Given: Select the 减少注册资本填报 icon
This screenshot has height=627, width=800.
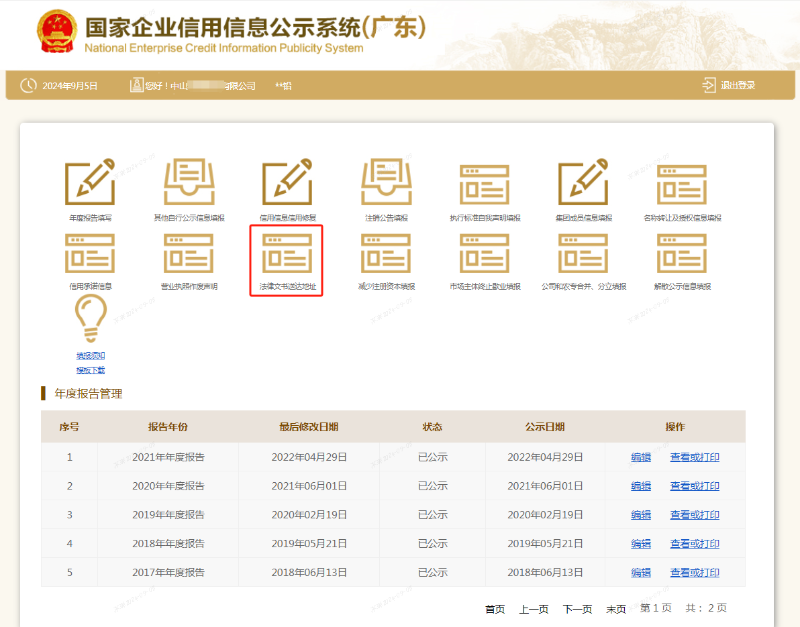Looking at the screenshot, I should click(385, 255).
